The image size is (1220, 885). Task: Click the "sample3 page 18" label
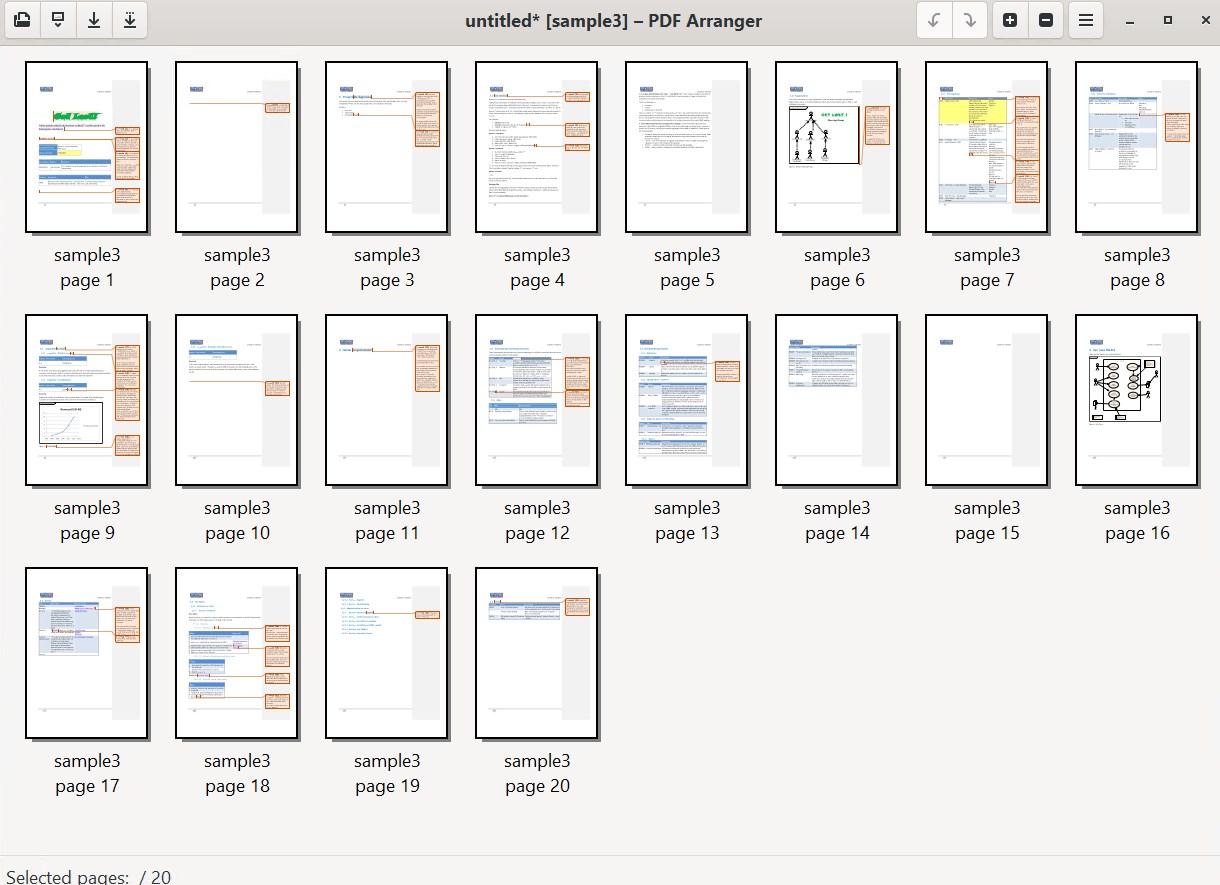[237, 774]
